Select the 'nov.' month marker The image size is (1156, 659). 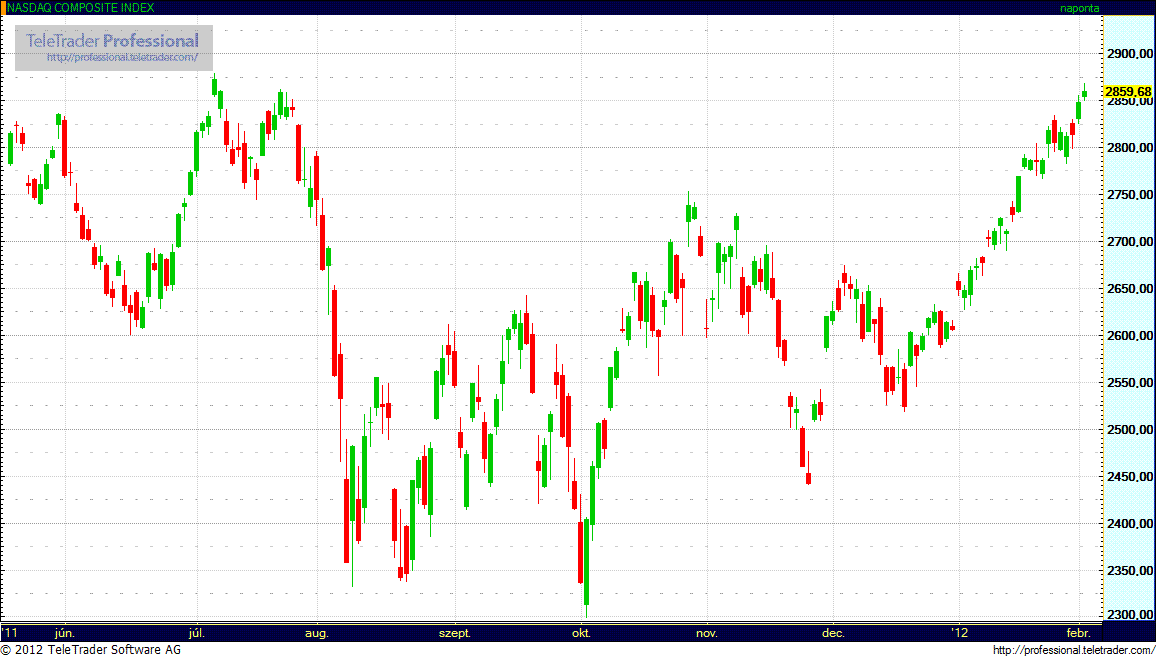coord(707,633)
